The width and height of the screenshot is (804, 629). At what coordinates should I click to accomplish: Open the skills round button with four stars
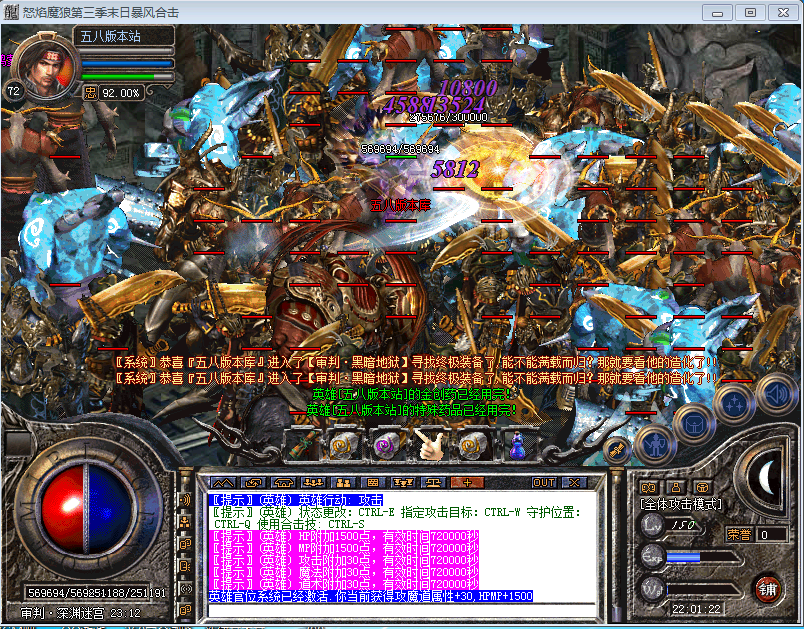735,403
